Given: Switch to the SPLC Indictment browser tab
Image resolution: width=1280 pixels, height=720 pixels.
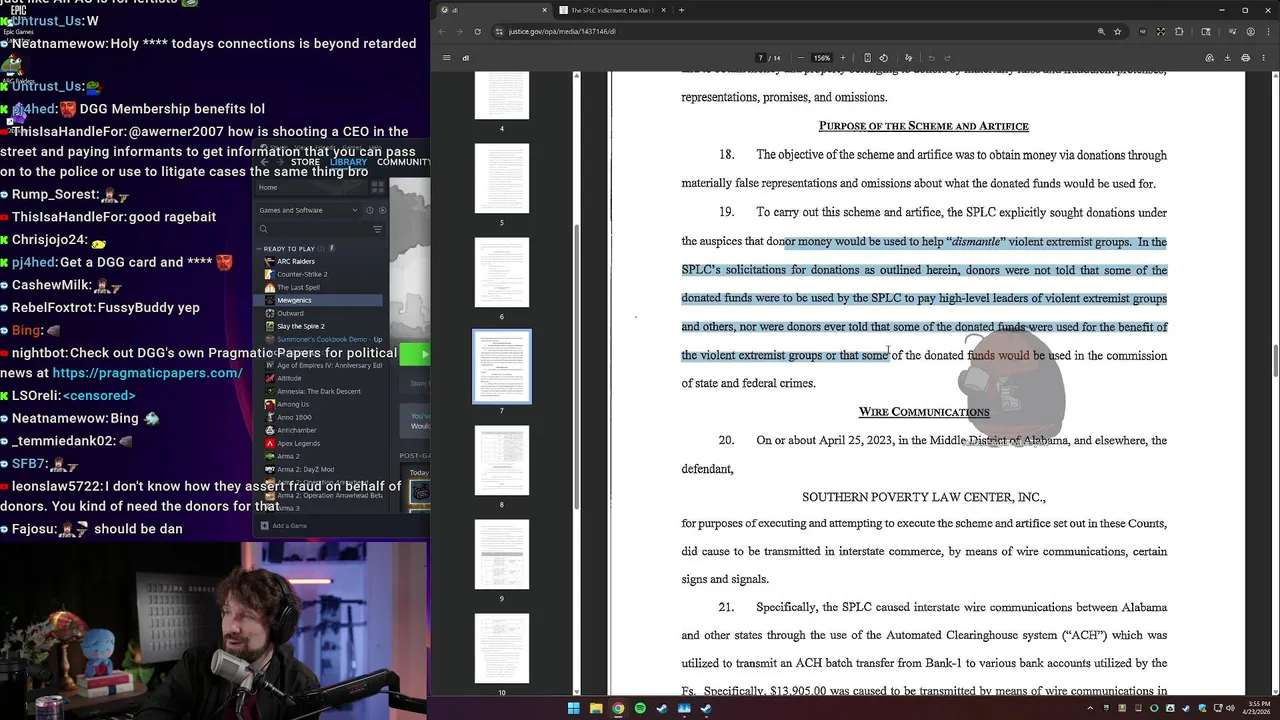Looking at the screenshot, I should pyautogui.click(x=611, y=10).
